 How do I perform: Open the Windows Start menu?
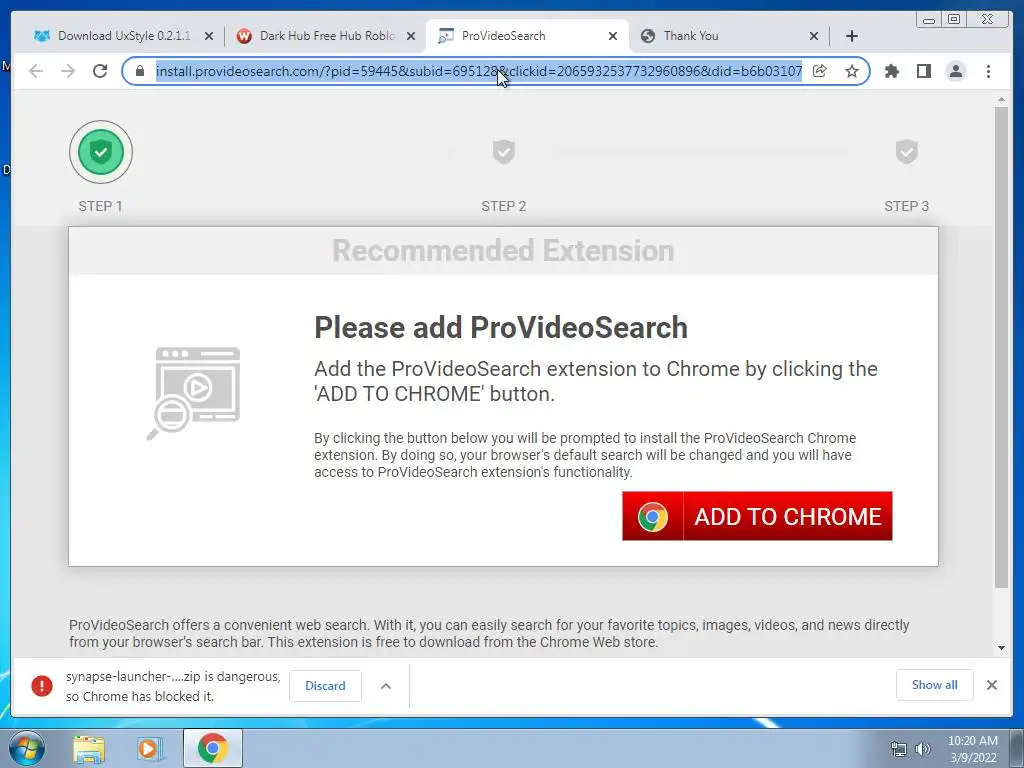coord(27,749)
